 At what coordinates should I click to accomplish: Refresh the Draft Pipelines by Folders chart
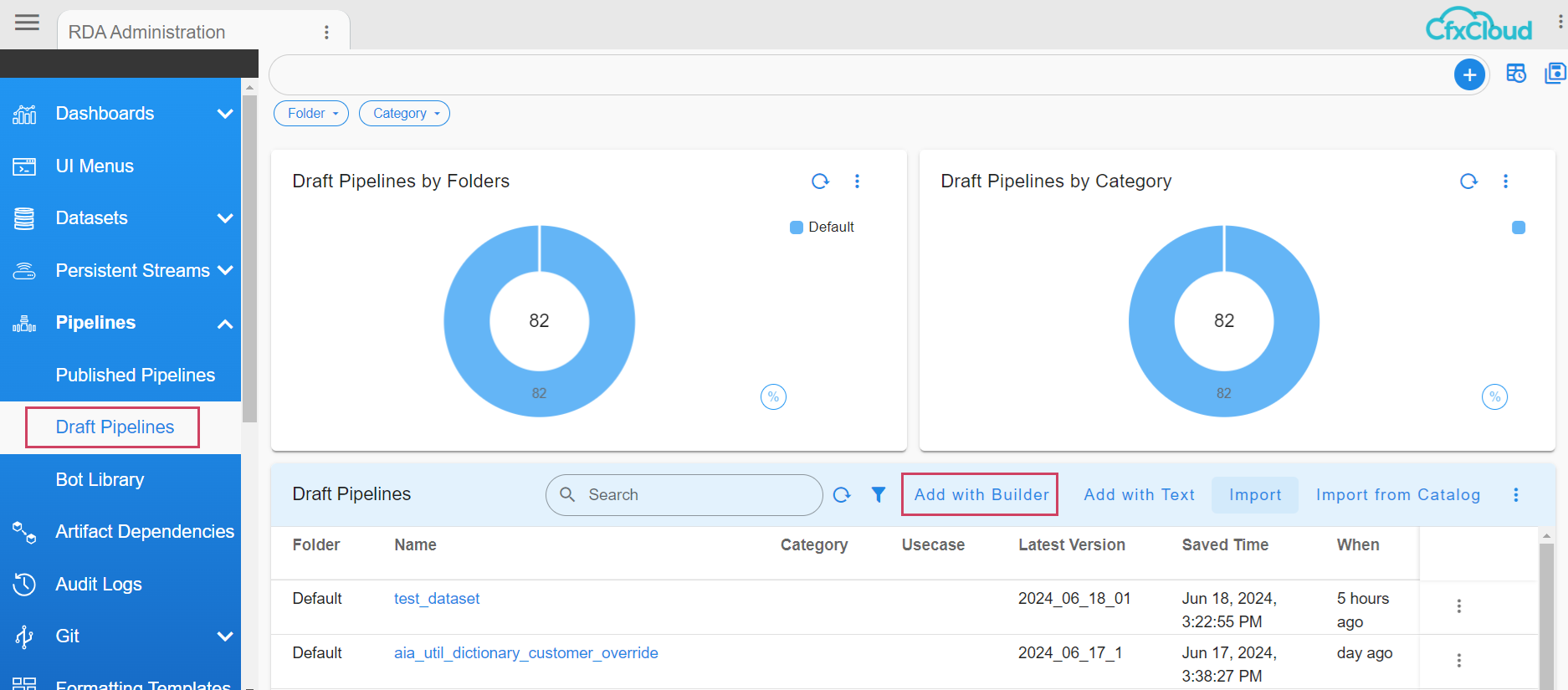(820, 181)
